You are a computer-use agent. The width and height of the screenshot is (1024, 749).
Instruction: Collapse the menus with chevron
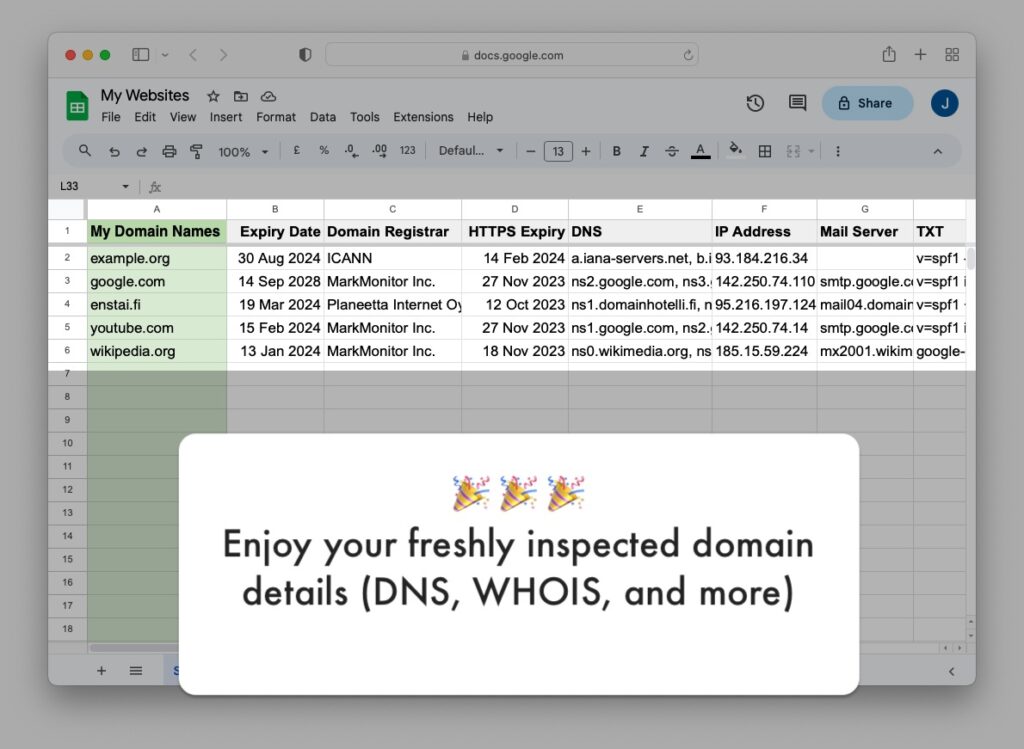pyautogui.click(x=938, y=151)
